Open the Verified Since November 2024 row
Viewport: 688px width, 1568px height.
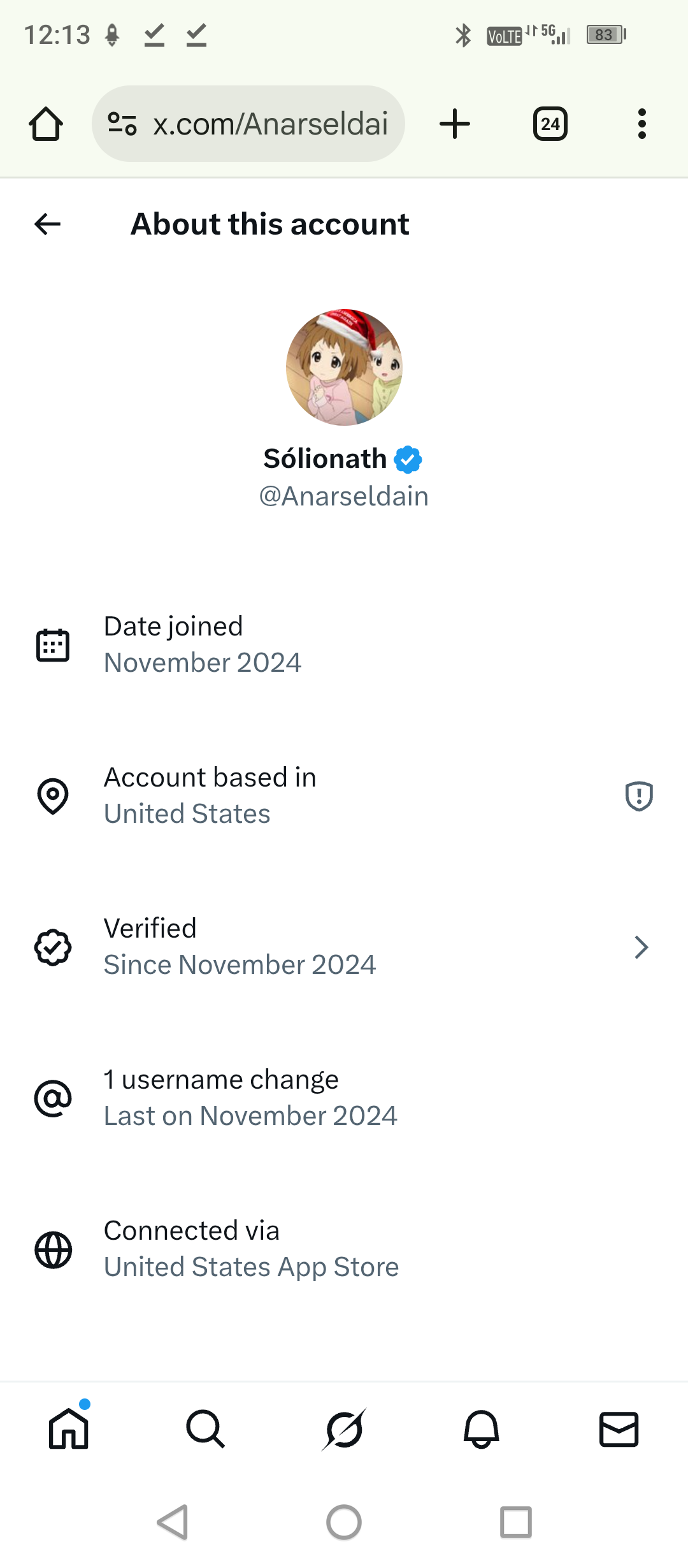[x=240, y=947]
